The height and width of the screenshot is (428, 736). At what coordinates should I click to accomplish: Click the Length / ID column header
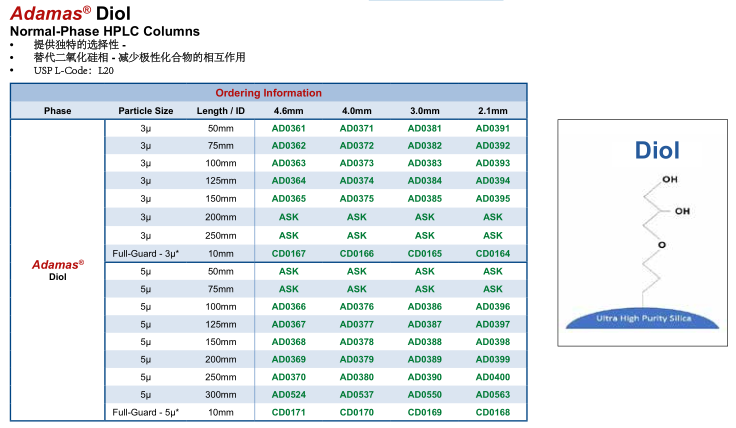point(221,111)
